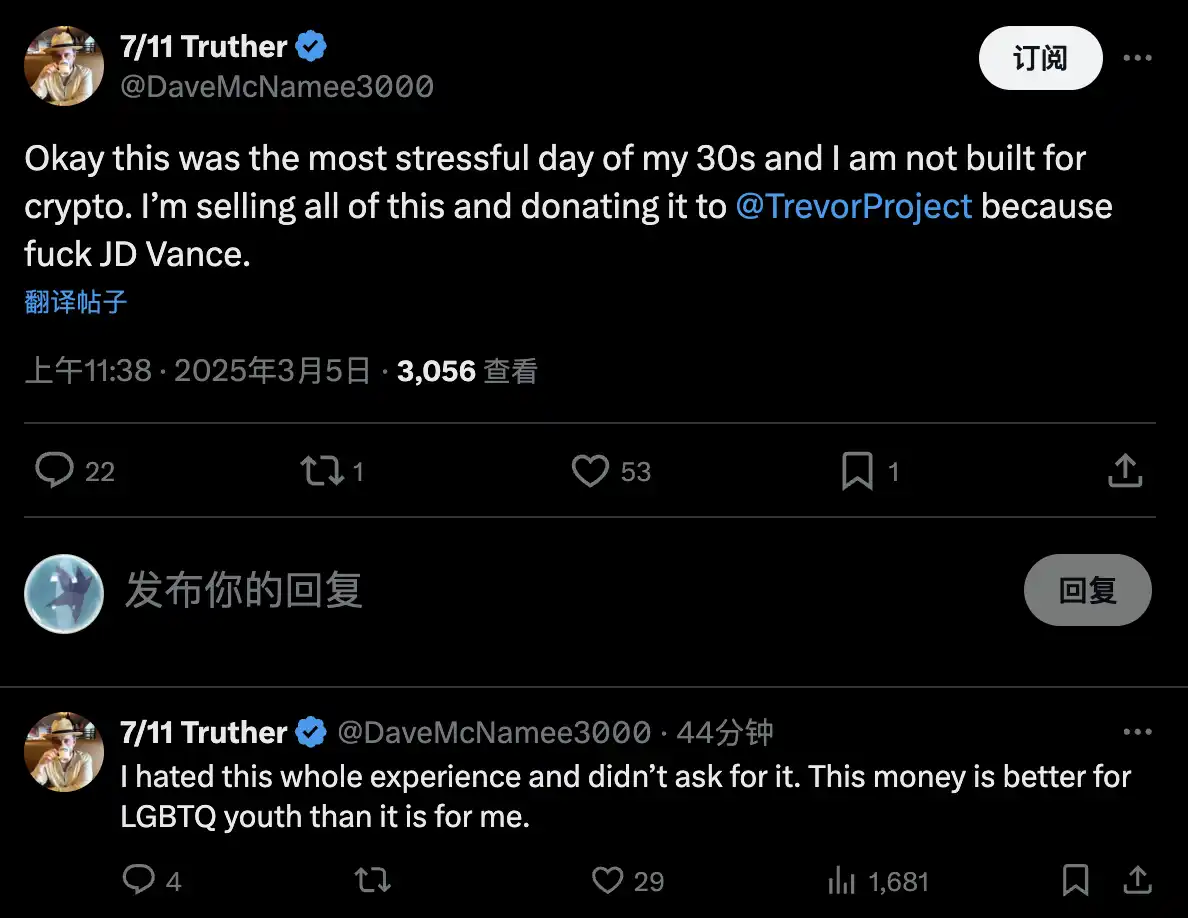Repost the follow-up reply tweet
This screenshot has height=918, width=1188.
click(x=373, y=880)
